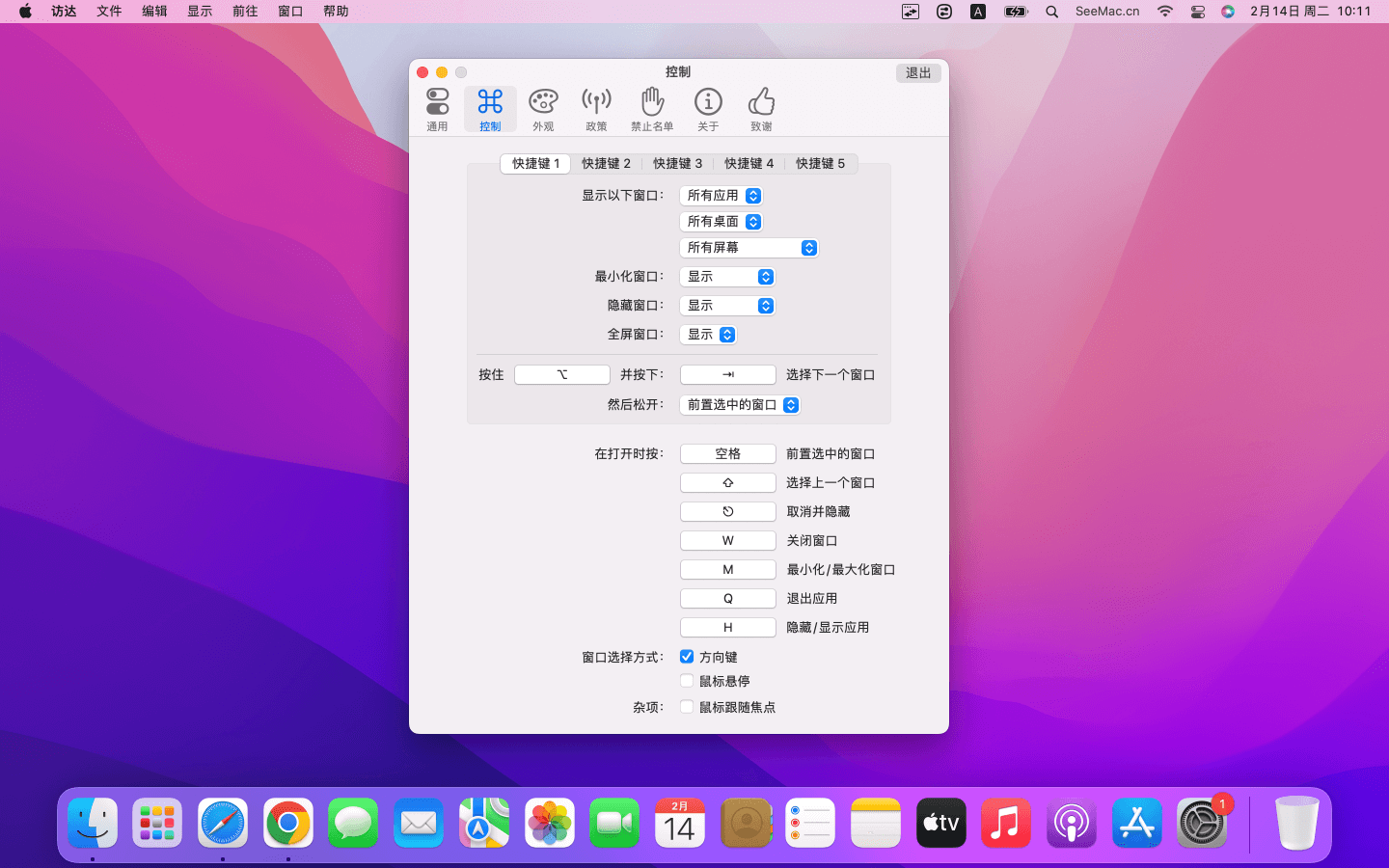Open the 所有屏幕 dropdown

[x=749, y=248]
